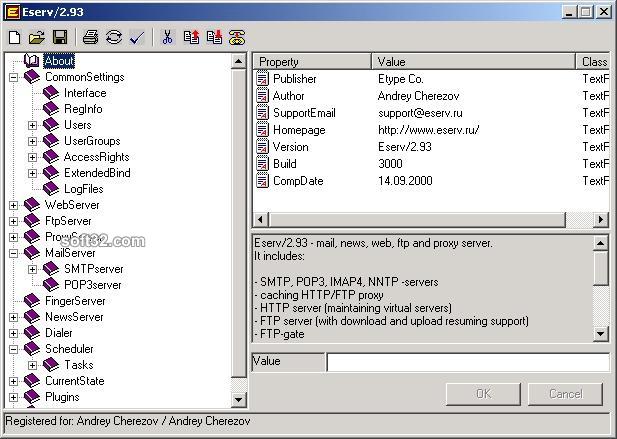
Task: Click the Save floppy disk icon
Action: point(60,37)
